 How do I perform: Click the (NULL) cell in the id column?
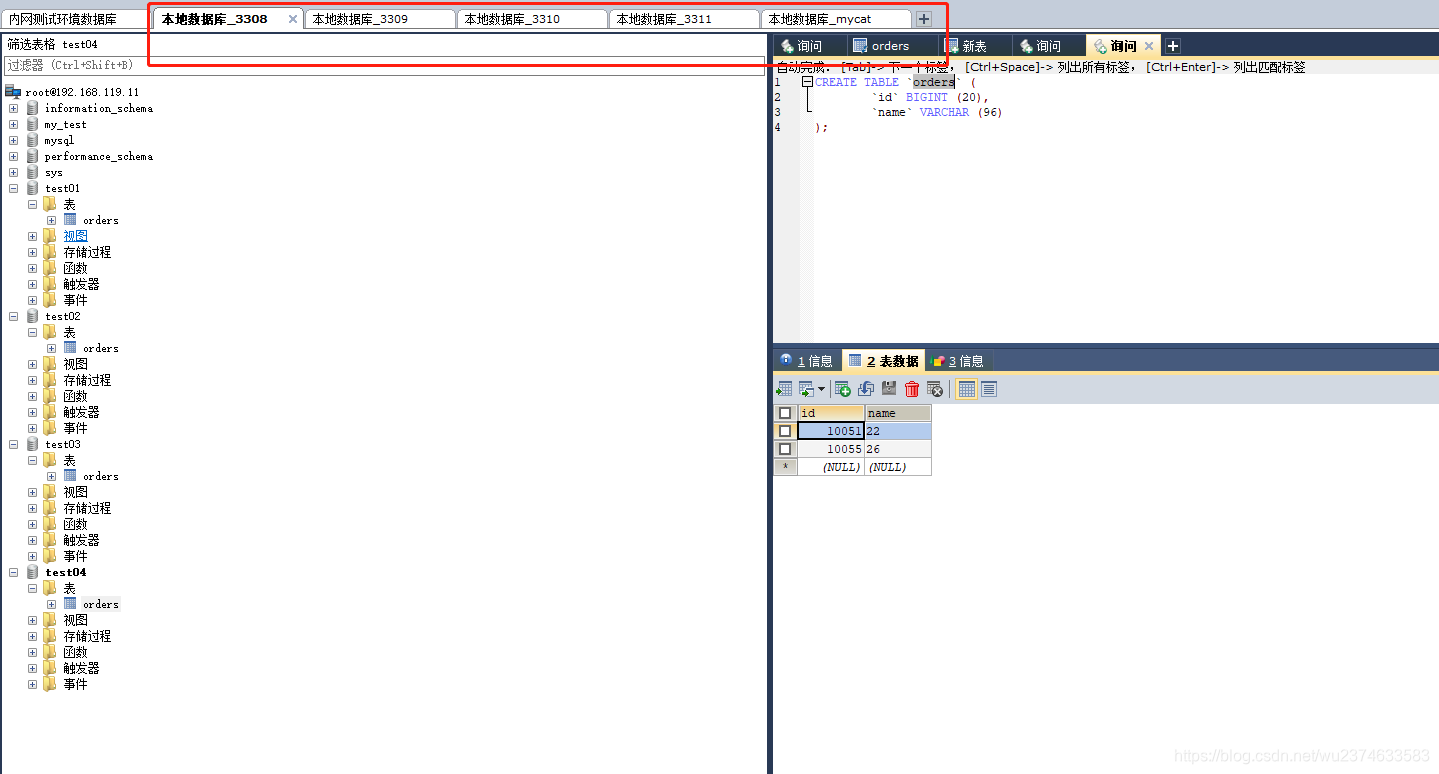(x=831, y=467)
